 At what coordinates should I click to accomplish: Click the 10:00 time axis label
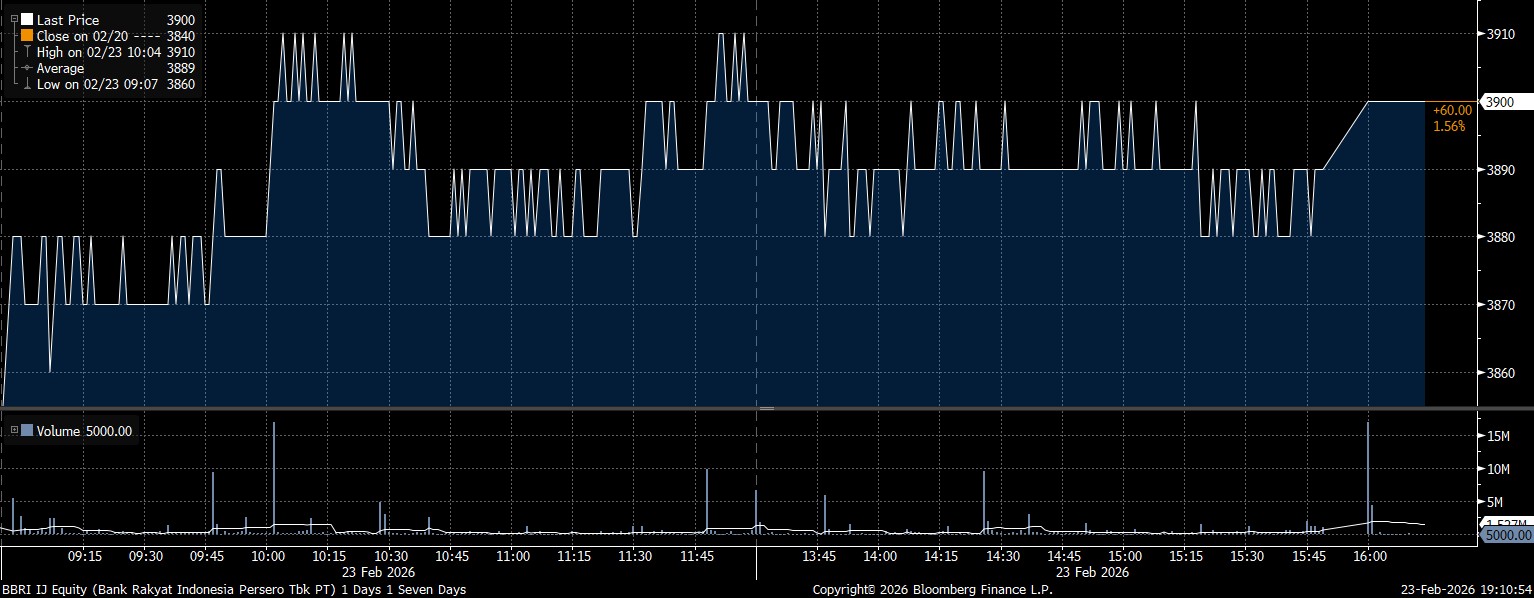tap(266, 555)
